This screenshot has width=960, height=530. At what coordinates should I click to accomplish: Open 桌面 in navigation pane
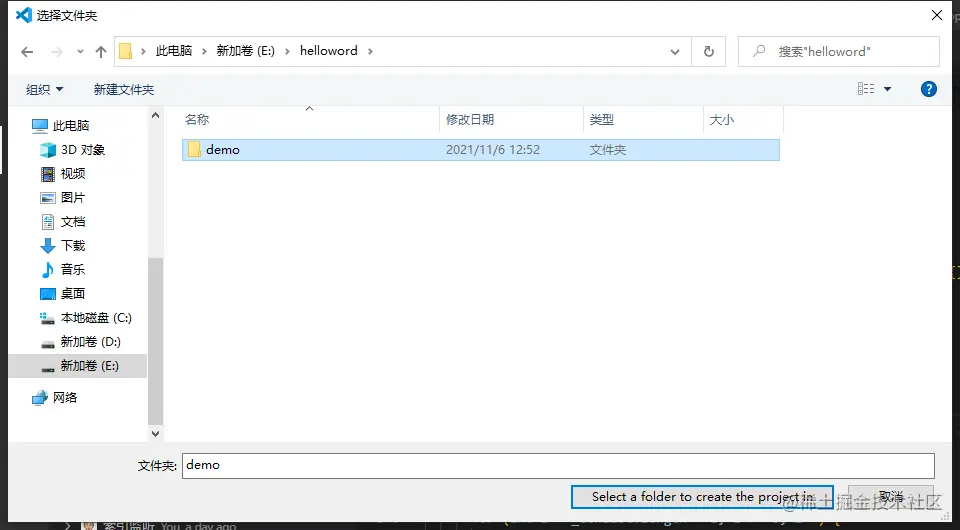(x=62, y=294)
